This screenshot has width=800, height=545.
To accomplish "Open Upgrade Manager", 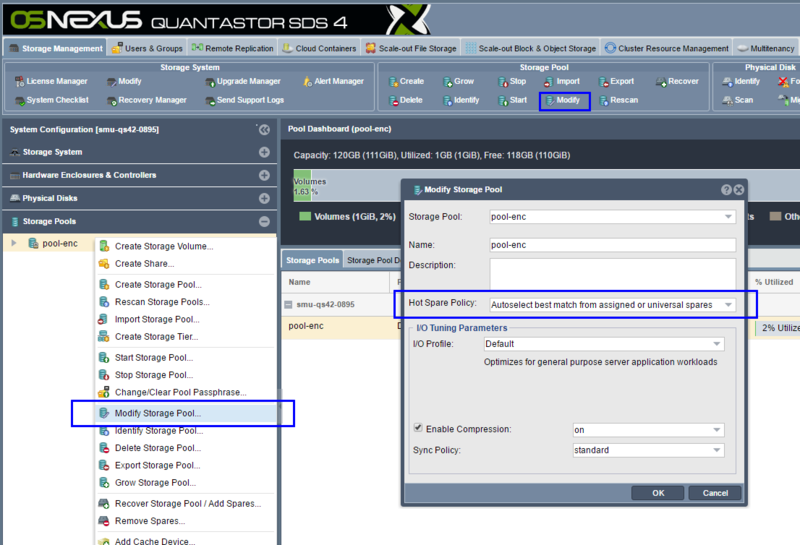I will coord(243,81).
